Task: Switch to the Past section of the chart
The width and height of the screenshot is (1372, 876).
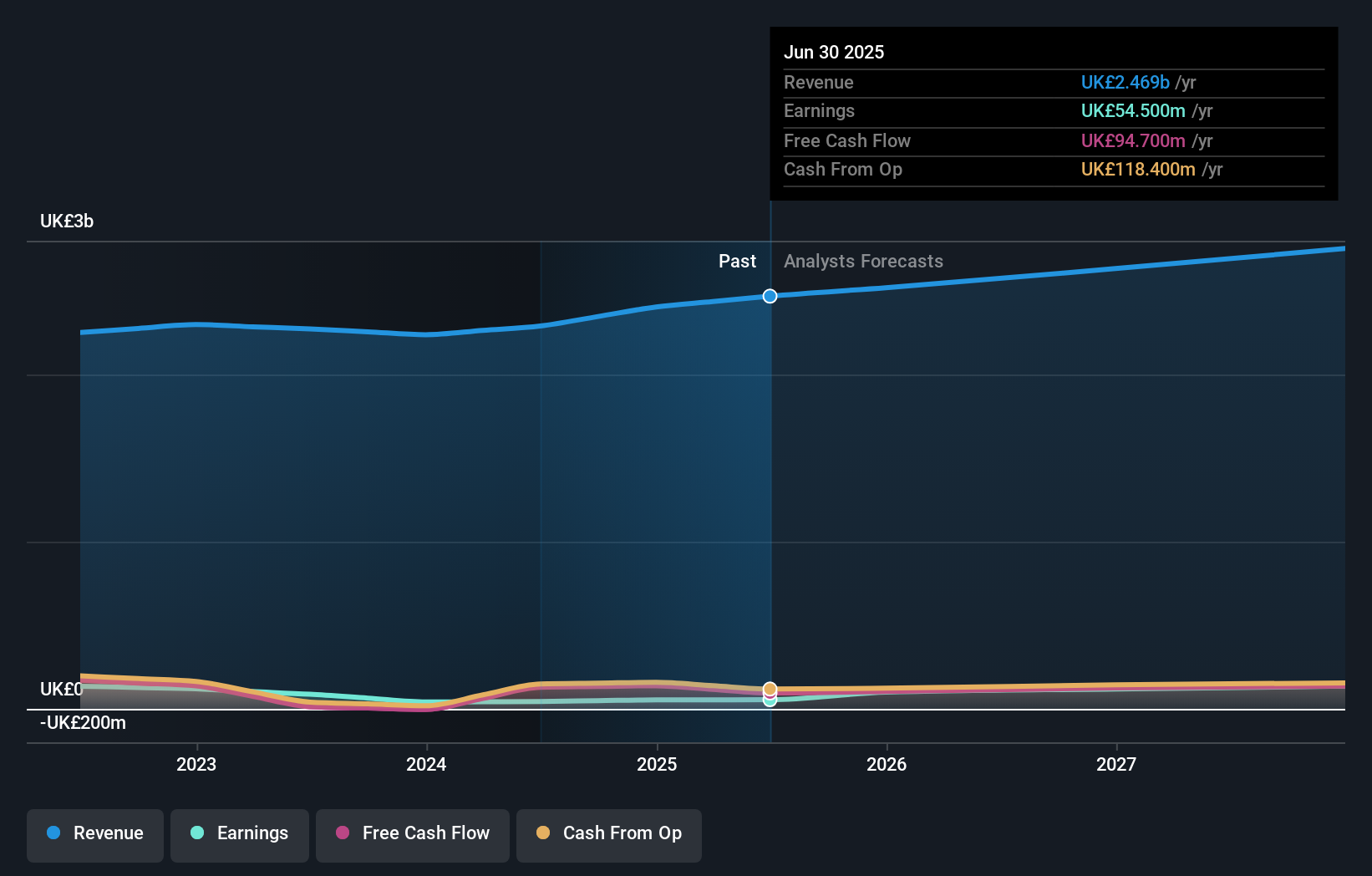Action: click(x=737, y=261)
